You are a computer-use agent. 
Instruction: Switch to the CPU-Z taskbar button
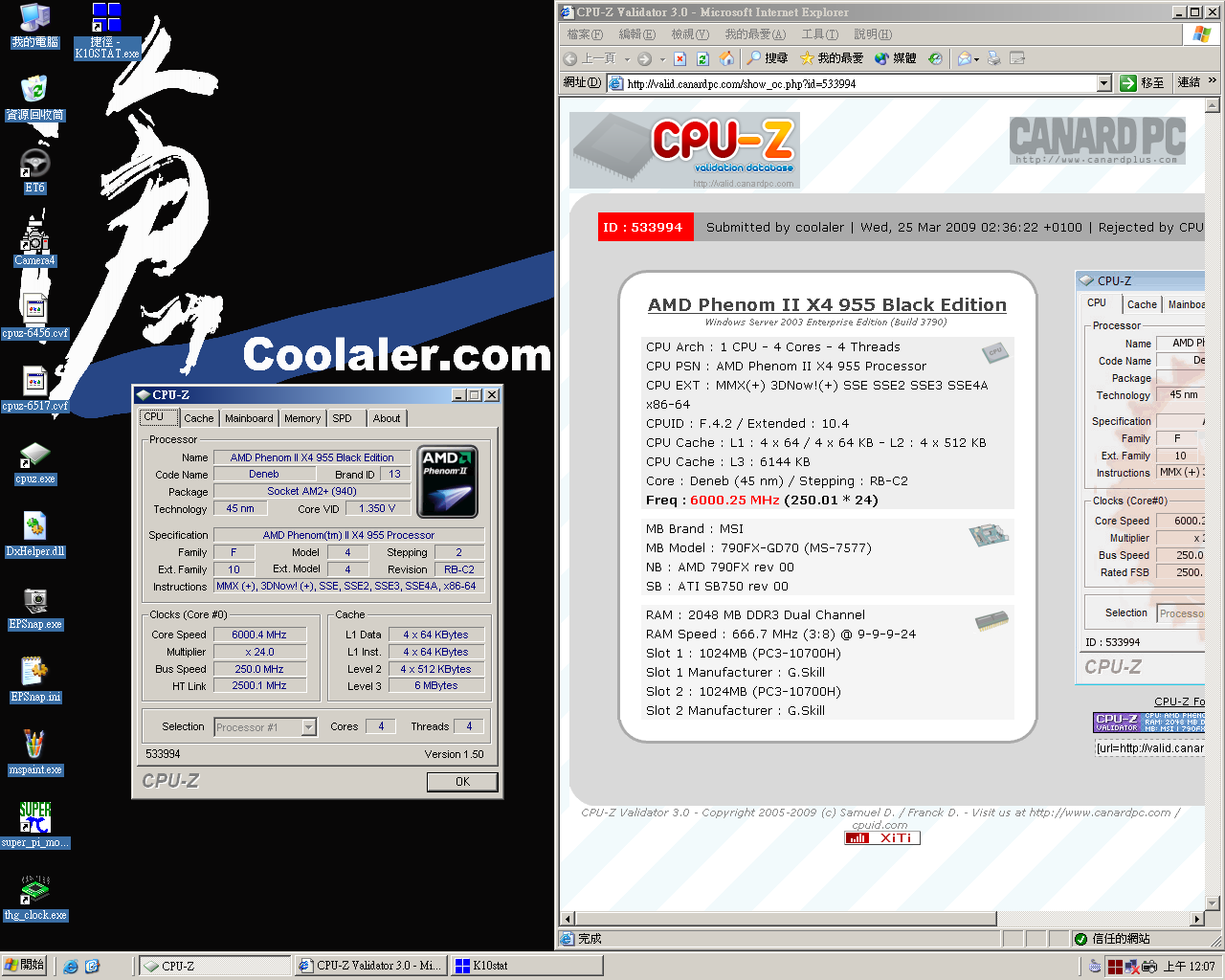[215, 966]
